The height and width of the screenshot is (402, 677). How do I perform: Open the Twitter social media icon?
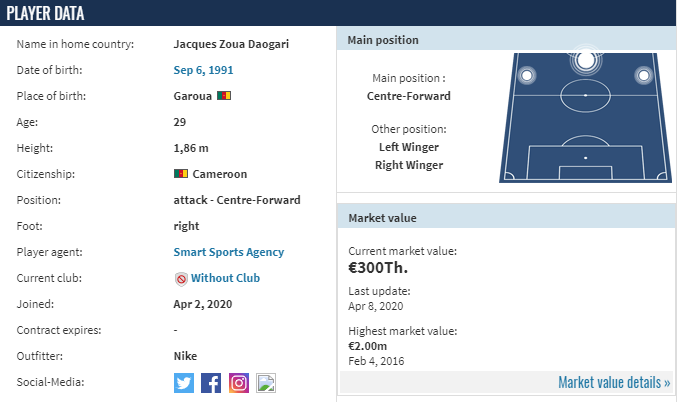click(184, 383)
